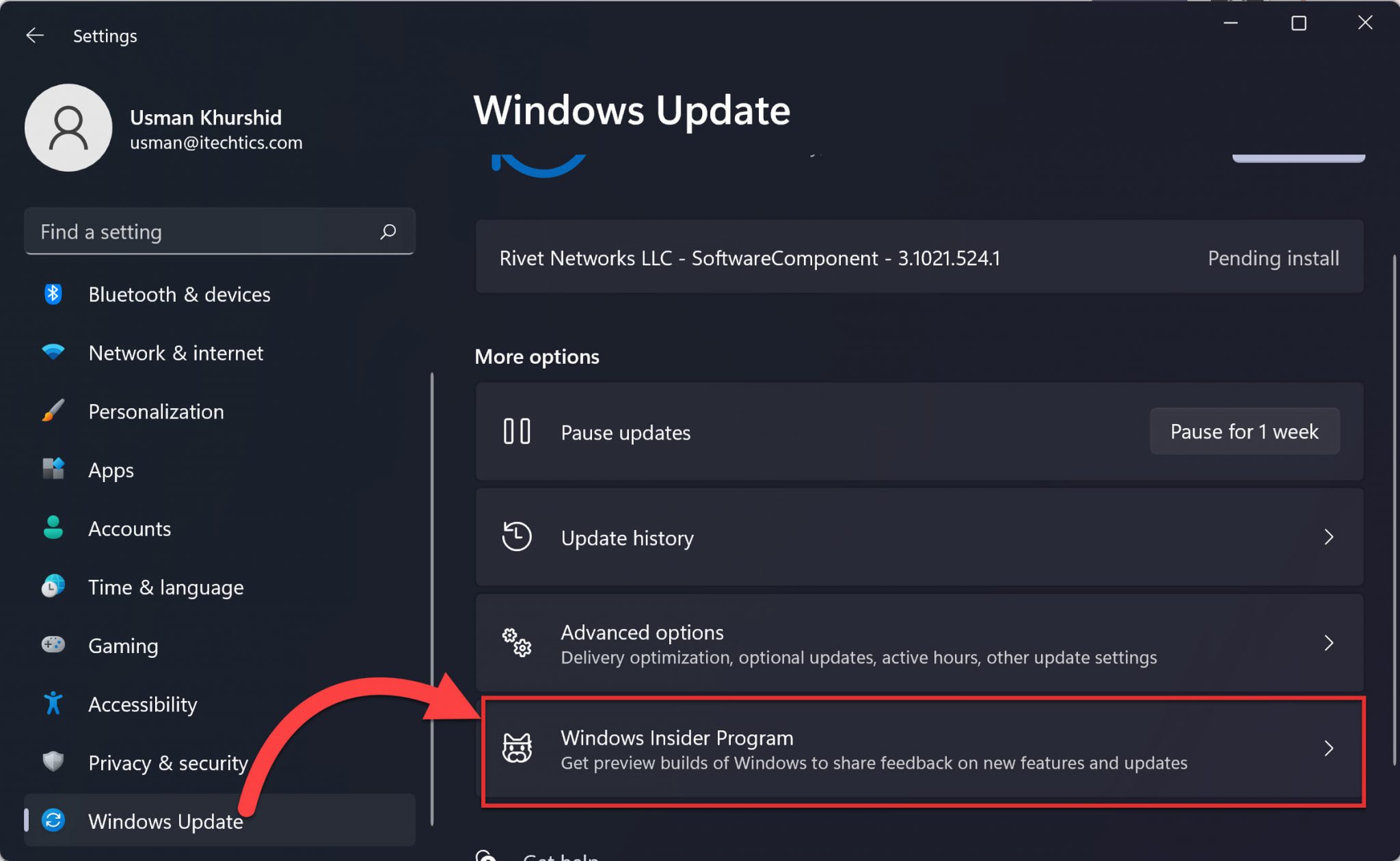Click the Pause for 1 week button

(1244, 431)
